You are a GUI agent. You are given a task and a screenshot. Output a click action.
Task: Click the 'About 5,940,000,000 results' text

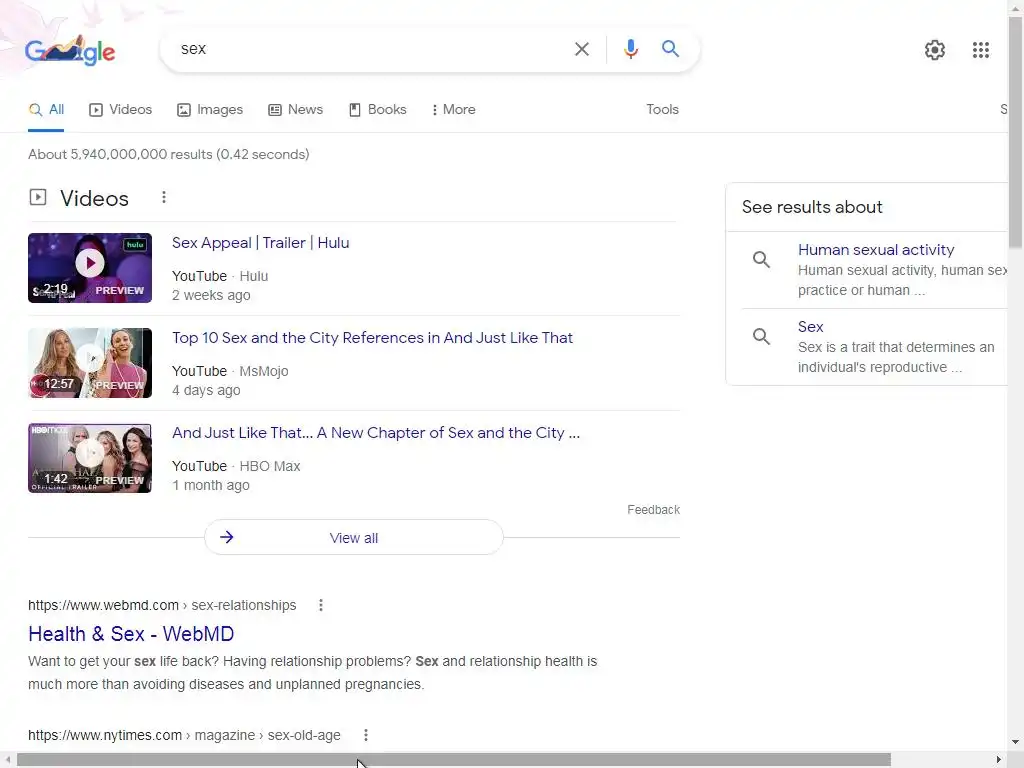point(168,155)
